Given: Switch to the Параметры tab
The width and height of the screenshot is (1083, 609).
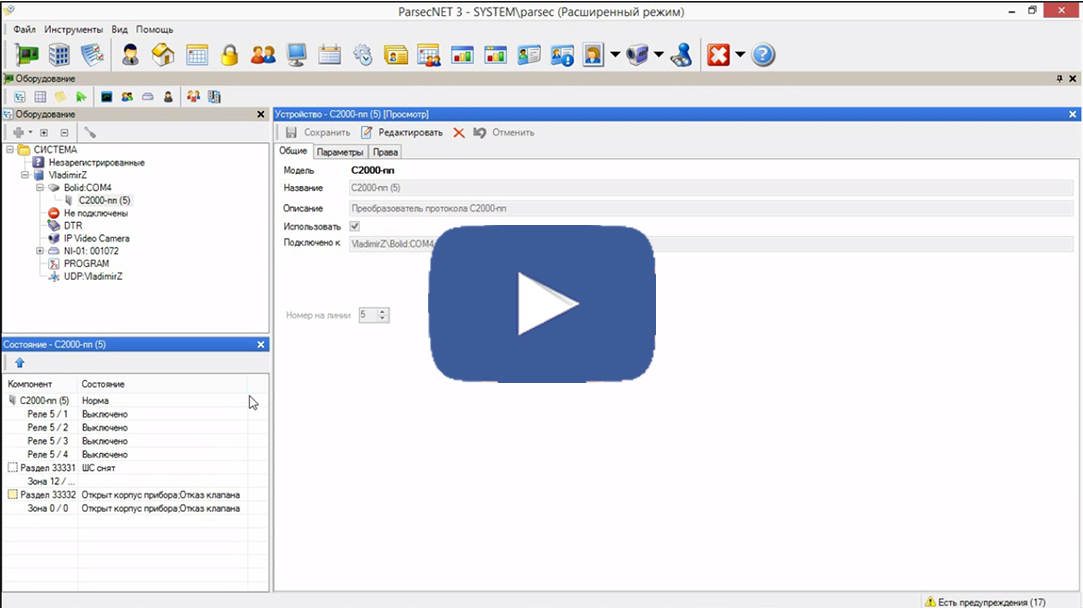Looking at the screenshot, I should (340, 152).
